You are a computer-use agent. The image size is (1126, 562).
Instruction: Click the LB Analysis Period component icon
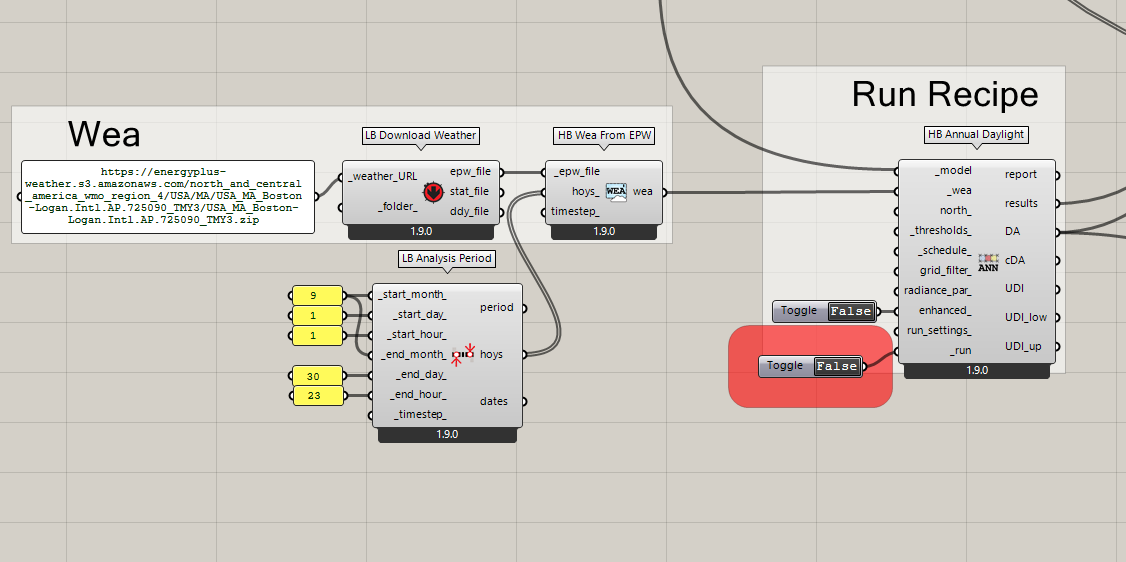tap(462, 354)
